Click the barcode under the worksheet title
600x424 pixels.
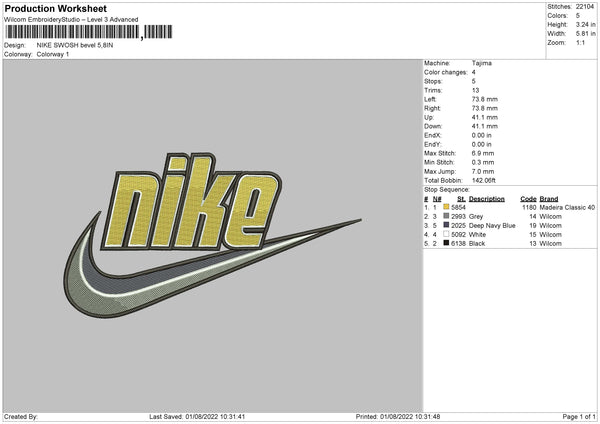[x=89, y=32]
